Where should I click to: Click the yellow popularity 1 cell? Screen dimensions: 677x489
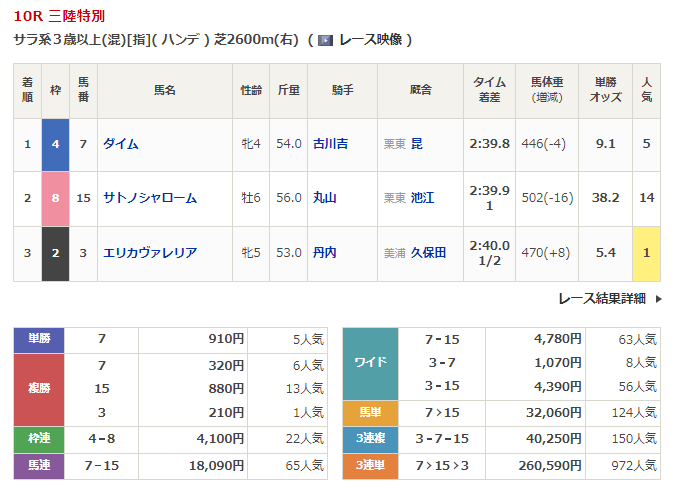point(646,252)
